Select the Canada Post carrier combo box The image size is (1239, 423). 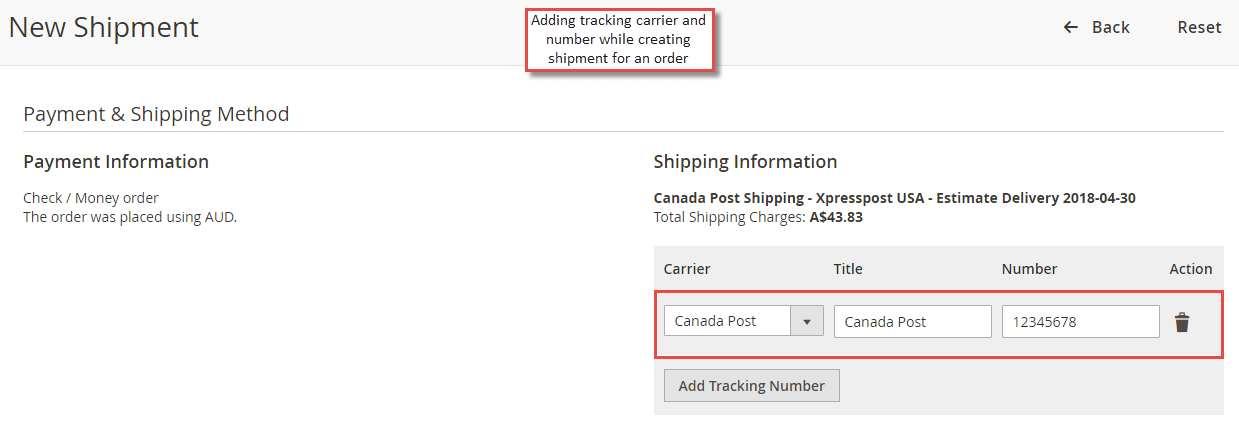[x=744, y=321]
